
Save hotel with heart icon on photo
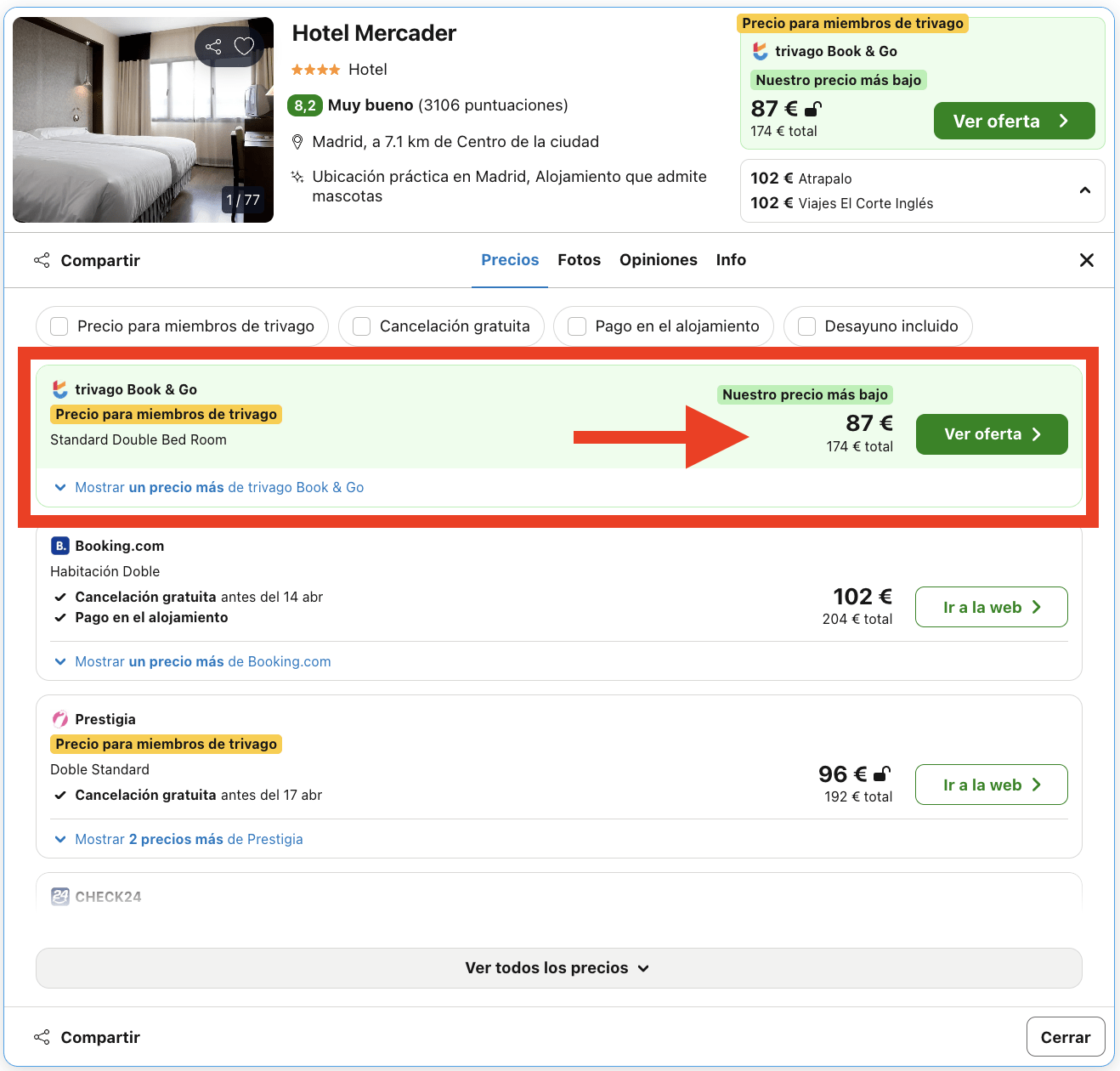(244, 47)
